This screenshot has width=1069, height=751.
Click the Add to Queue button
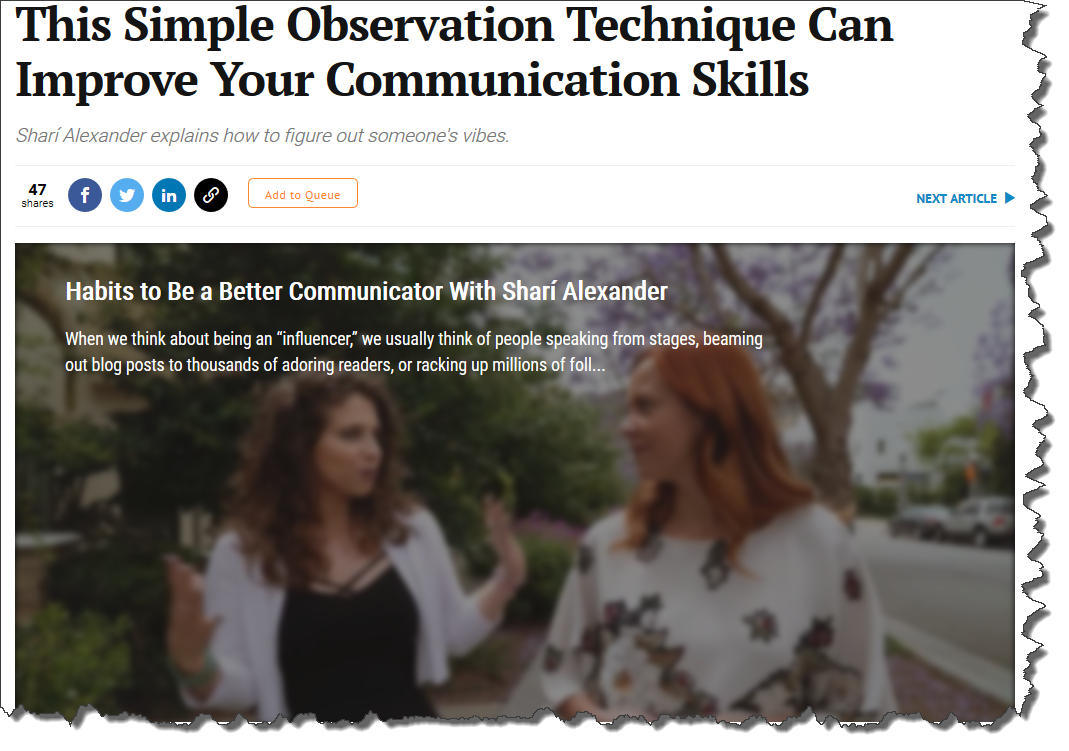click(303, 194)
